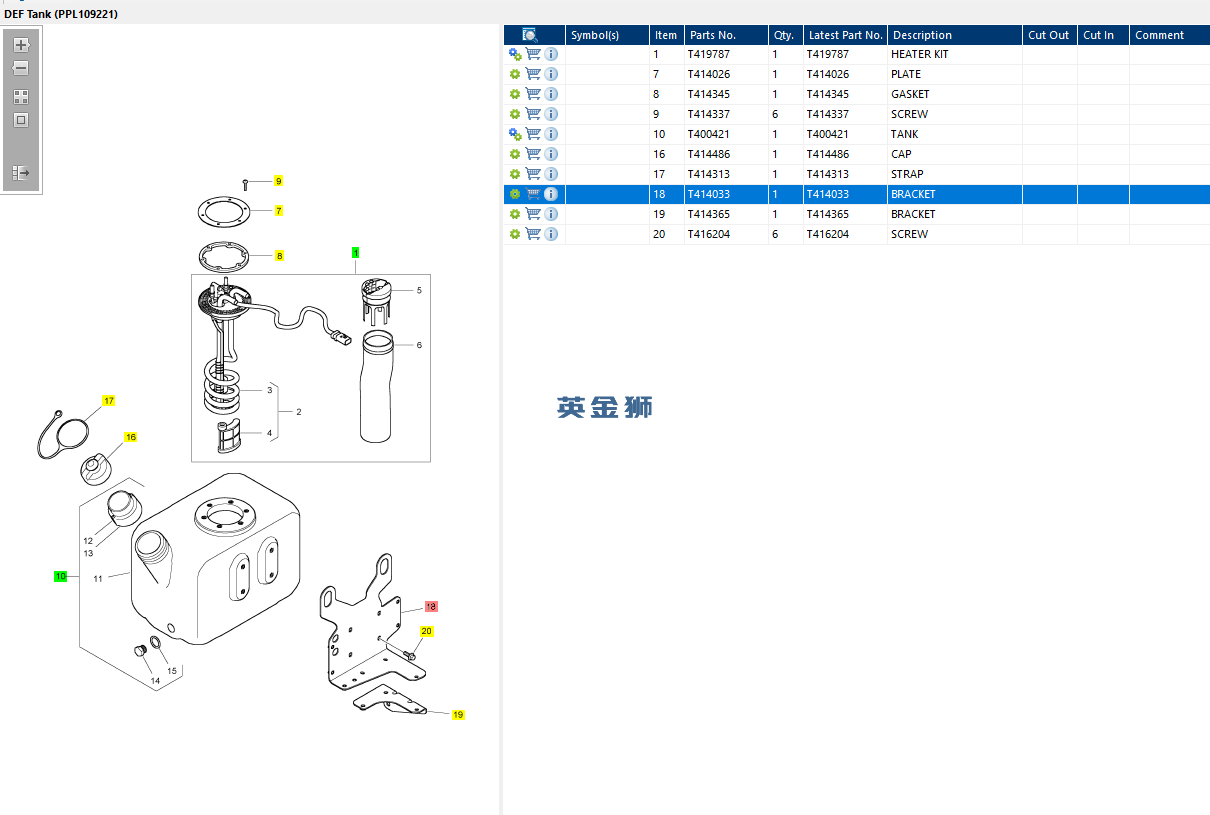Select the PLATE description cell
Screen dimensions: 1210x815
point(955,74)
